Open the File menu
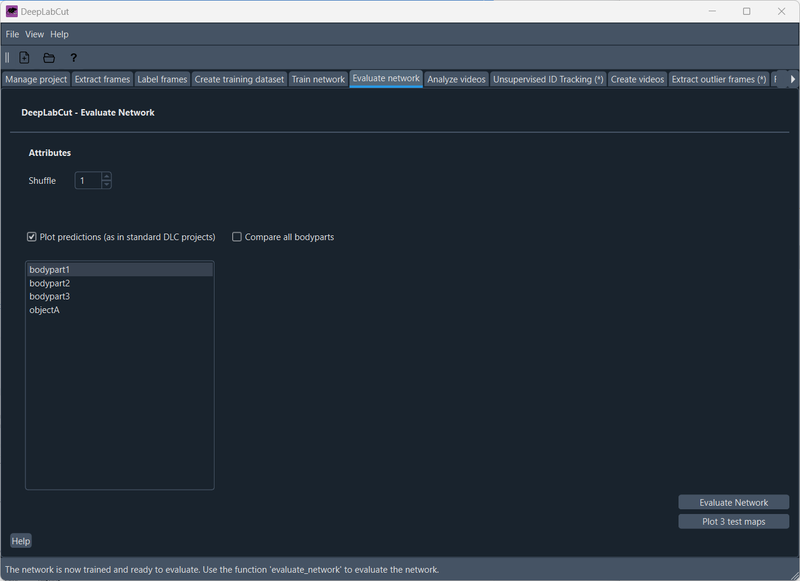Viewport: 800px width, 581px height. coord(12,34)
